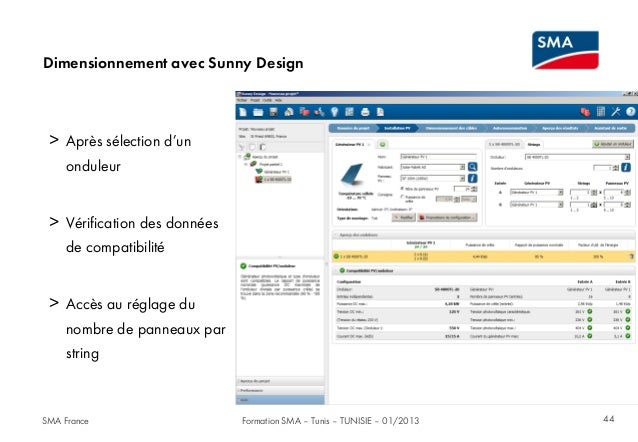Click the red cubes icon at toolbar right
638x442 pixels.
[x=585, y=112]
